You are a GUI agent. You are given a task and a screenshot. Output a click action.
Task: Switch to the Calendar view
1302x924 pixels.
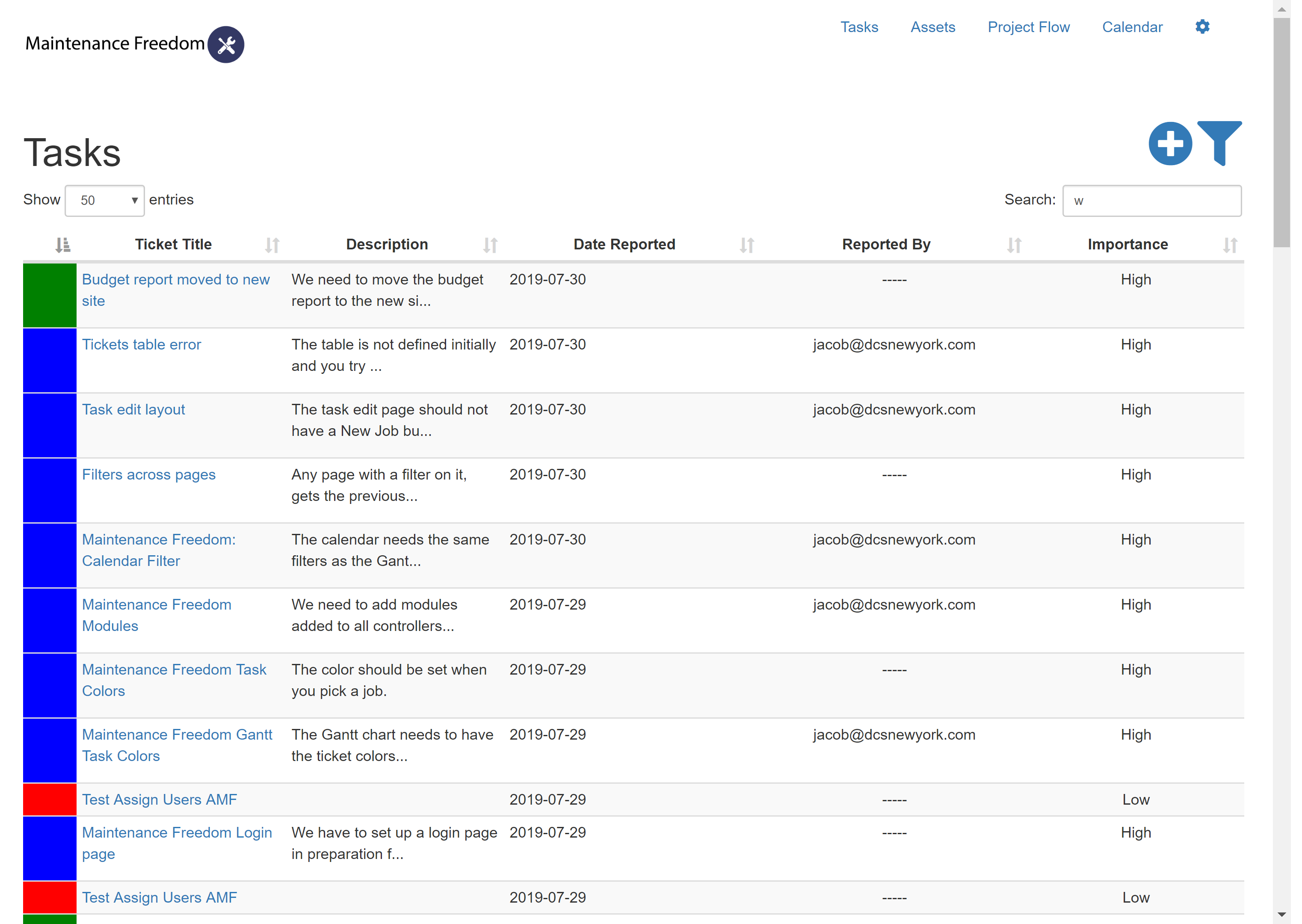click(1132, 27)
